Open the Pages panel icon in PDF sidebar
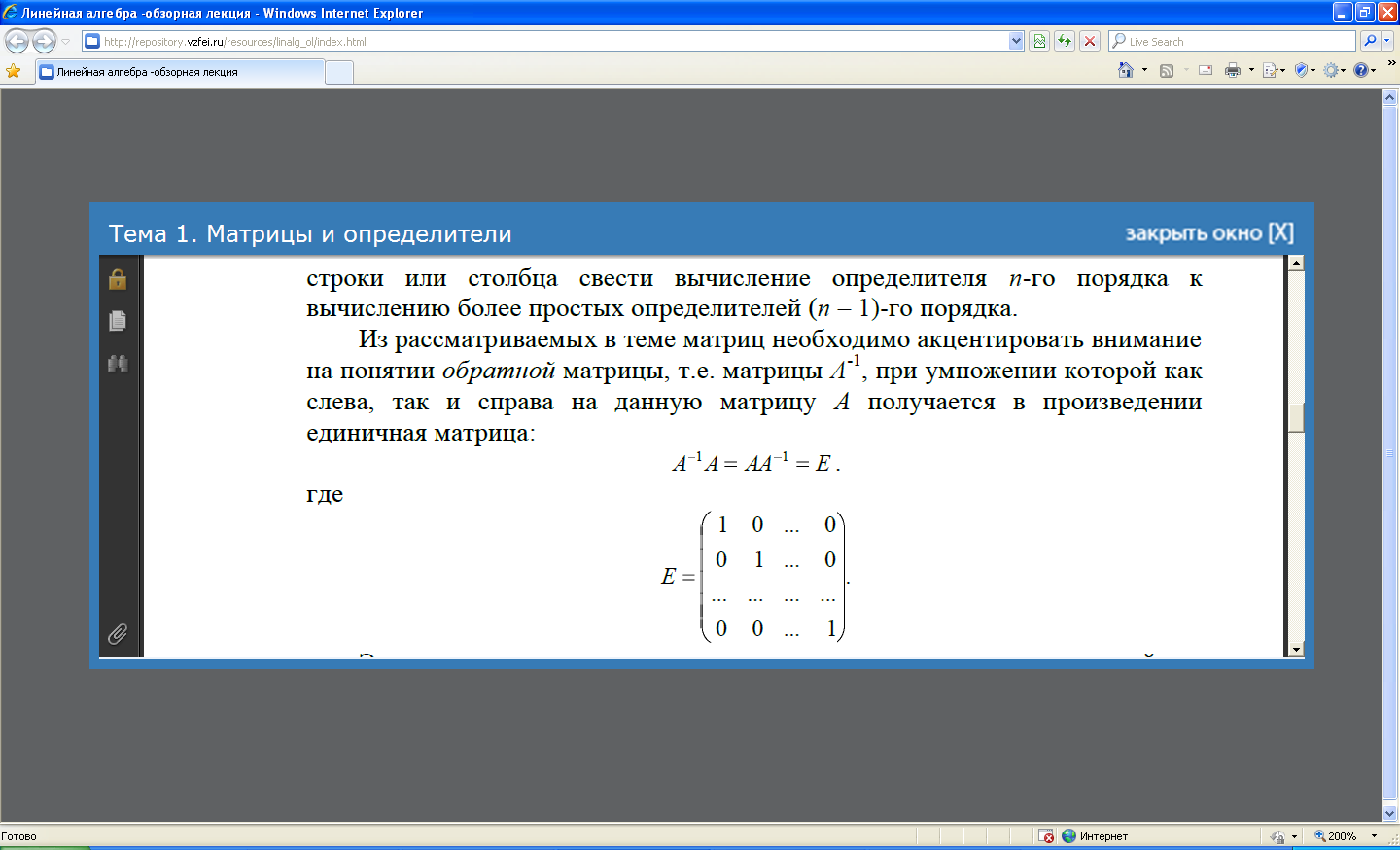 118,321
